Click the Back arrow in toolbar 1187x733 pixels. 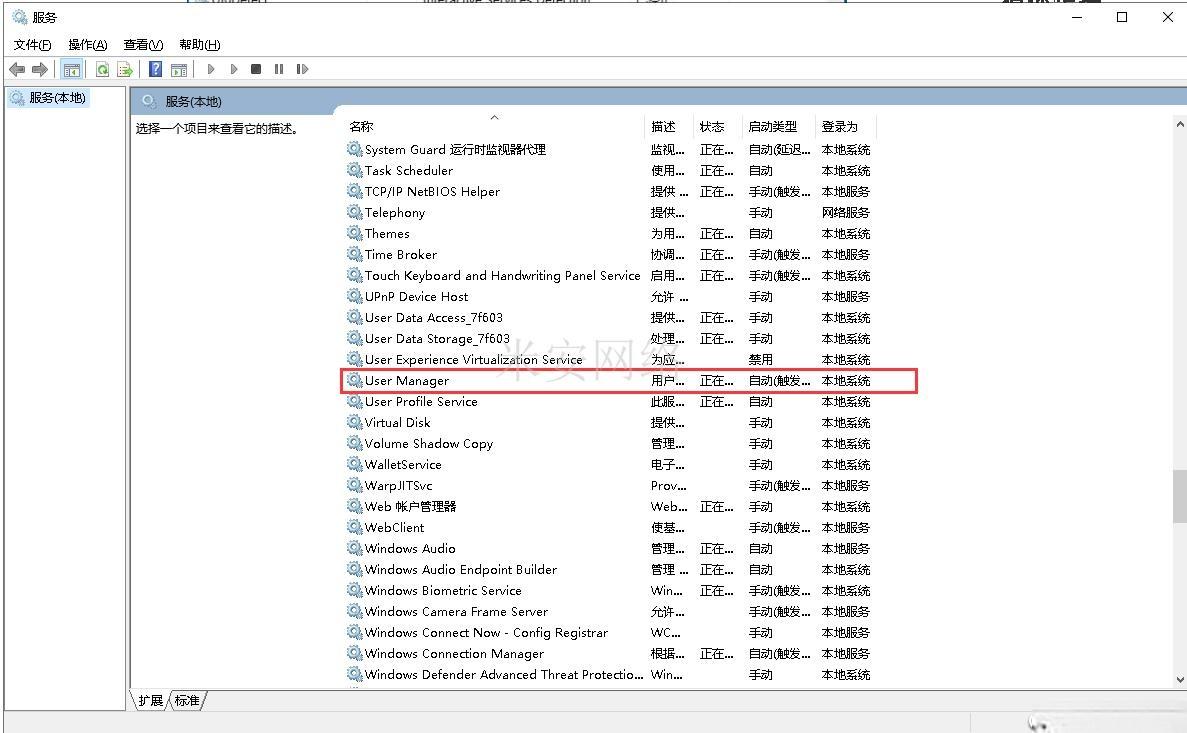(x=17, y=69)
